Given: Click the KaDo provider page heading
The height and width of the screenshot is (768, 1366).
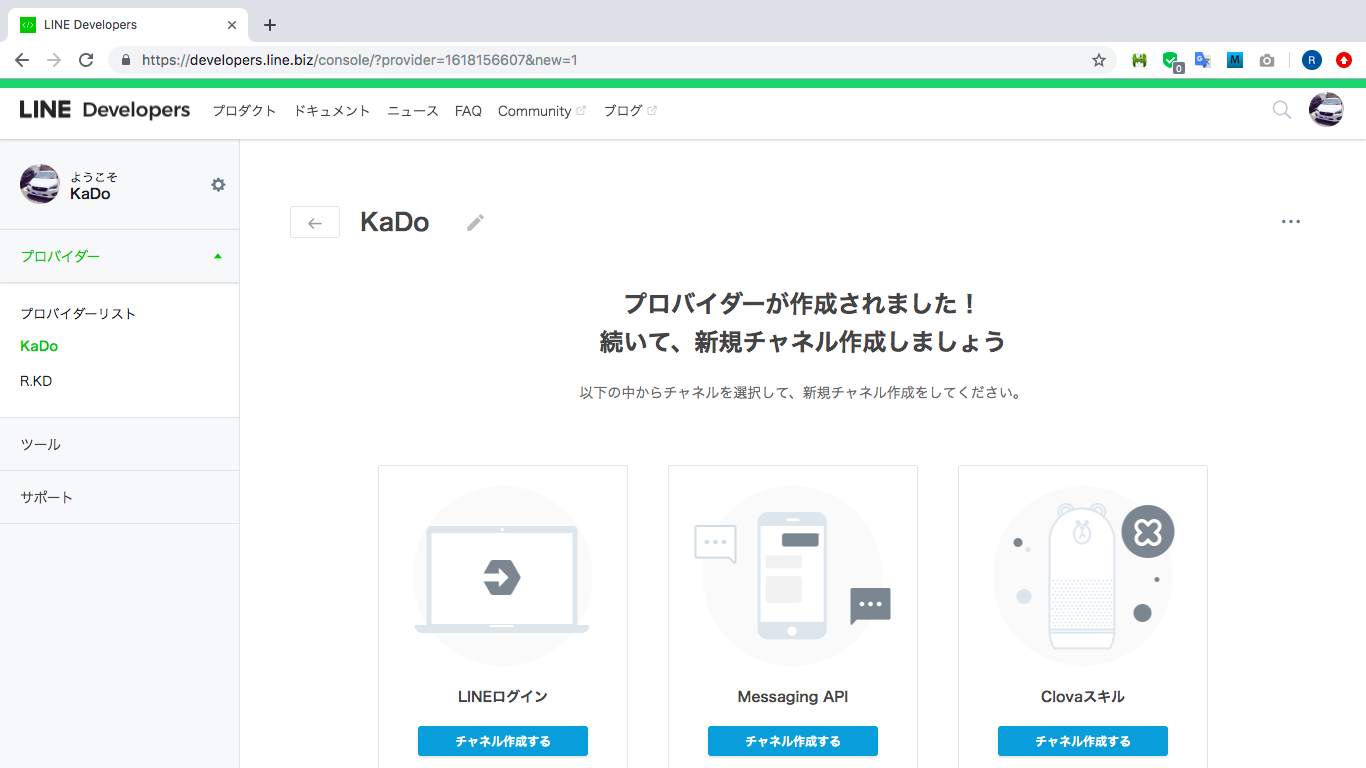Looking at the screenshot, I should pos(395,222).
